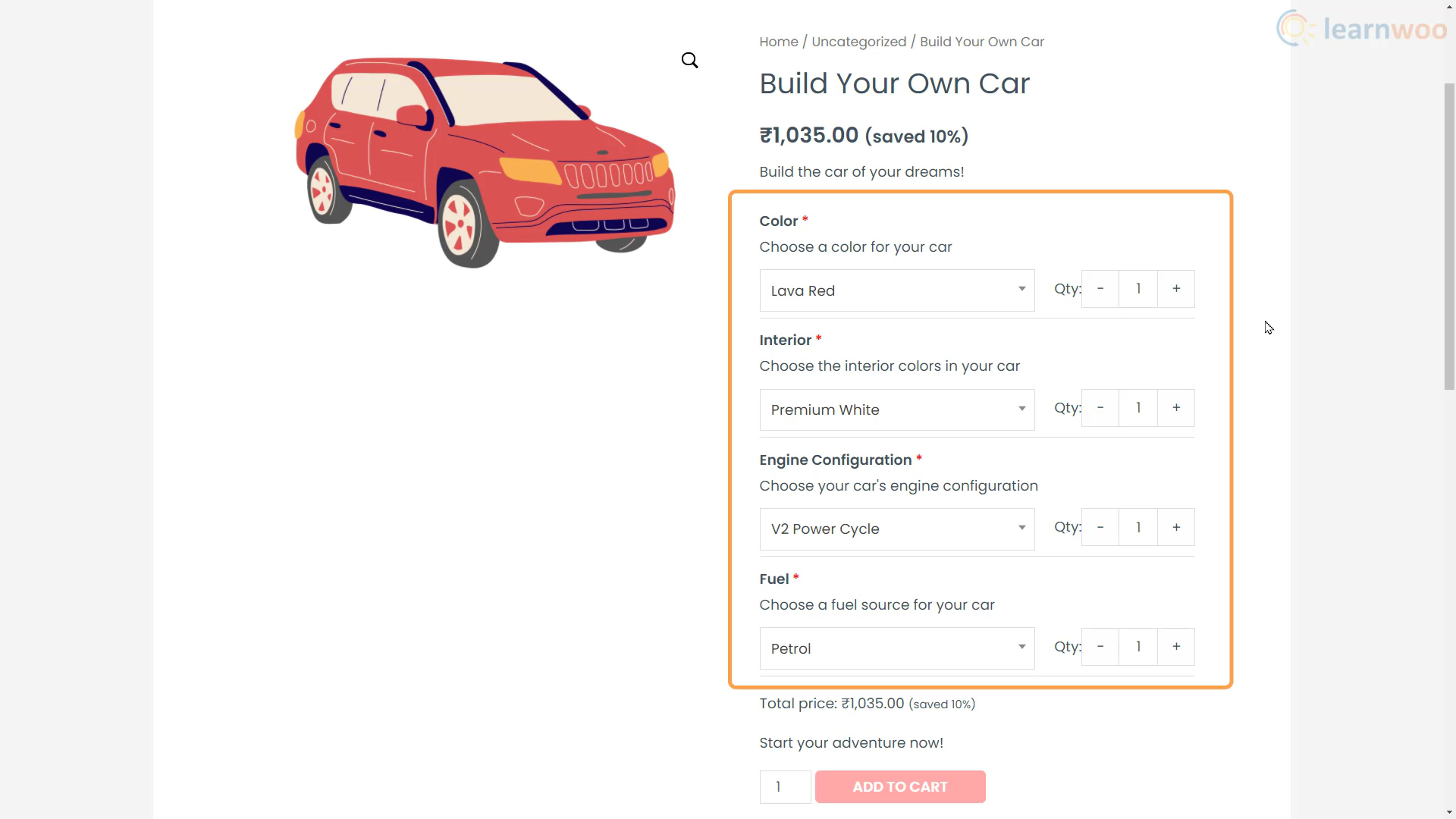Click the Uncategorized breadcrumb link
This screenshot has height=819, width=1456.
[859, 42]
